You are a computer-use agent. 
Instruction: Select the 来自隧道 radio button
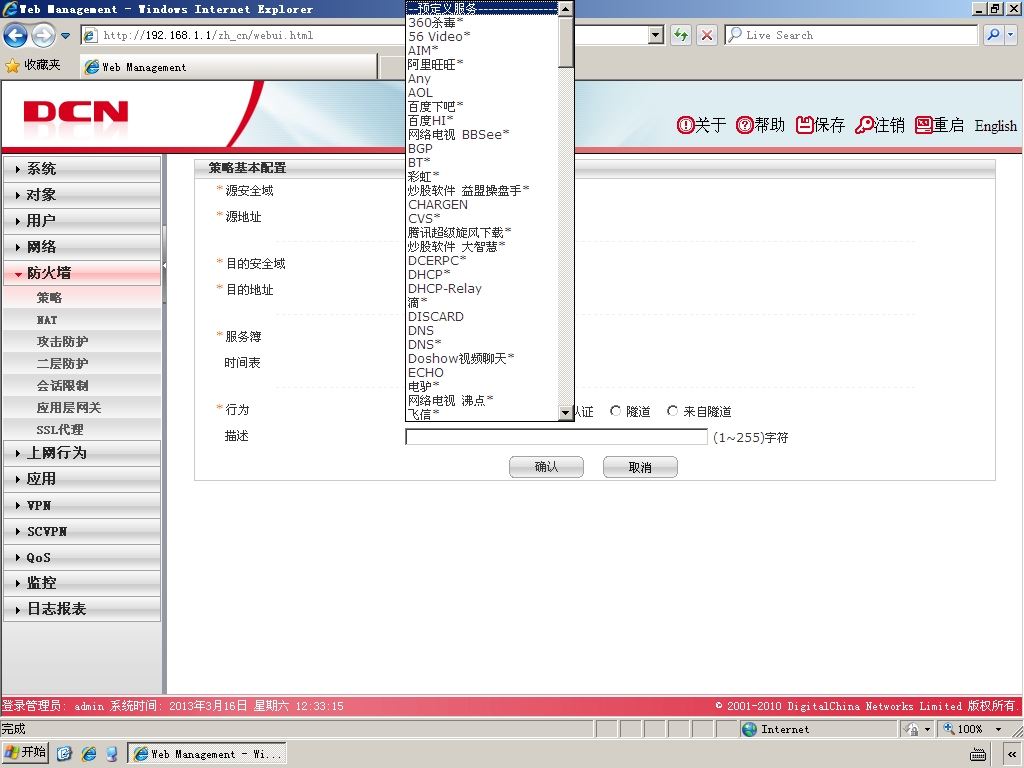672,411
